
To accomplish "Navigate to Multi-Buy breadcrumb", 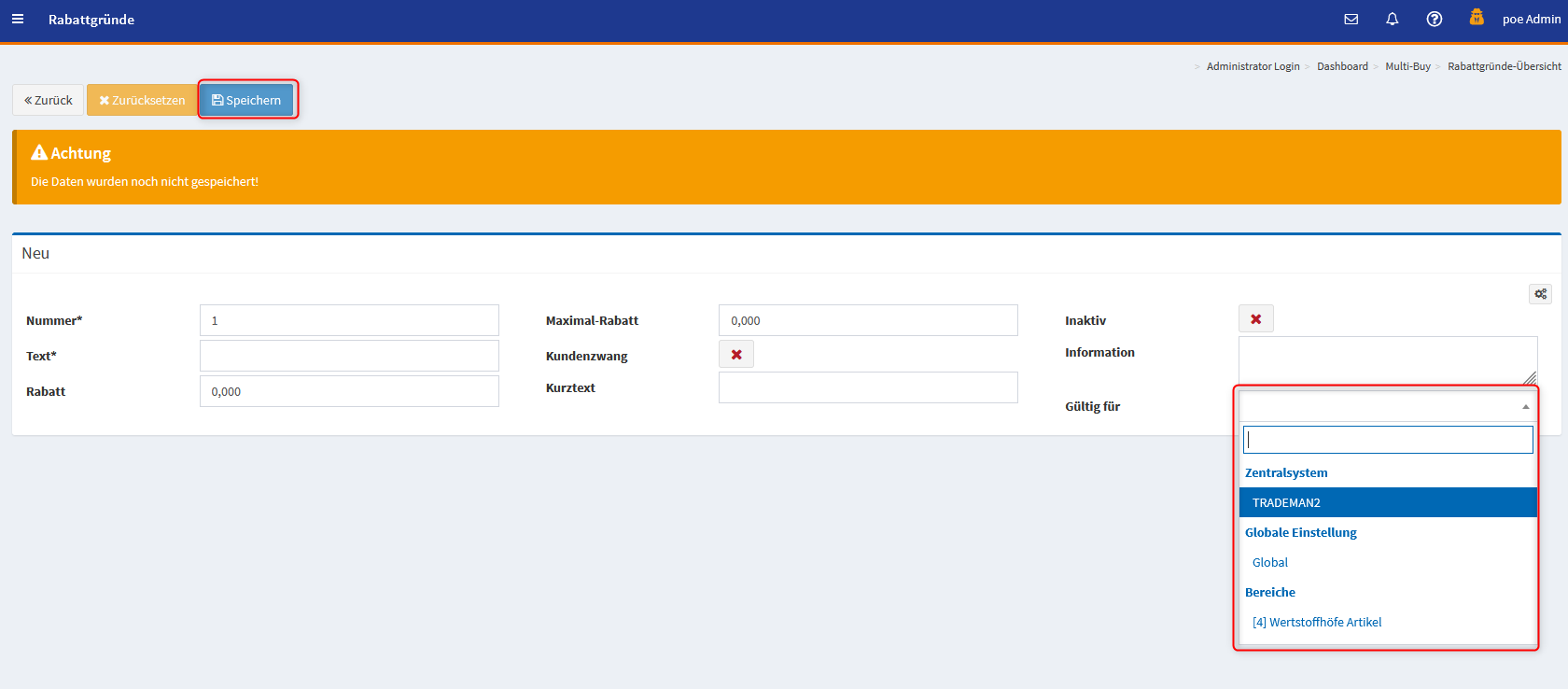I will click(x=1407, y=66).
